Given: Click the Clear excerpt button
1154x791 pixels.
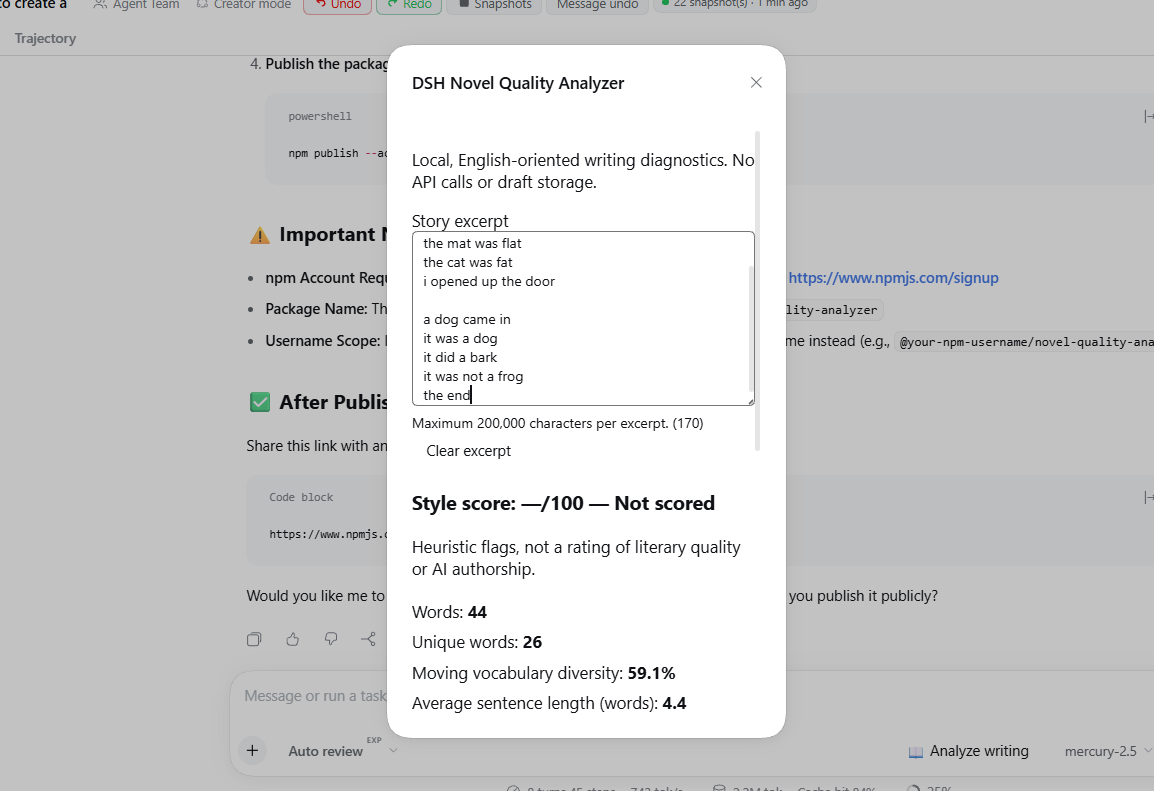Looking at the screenshot, I should 468,451.
